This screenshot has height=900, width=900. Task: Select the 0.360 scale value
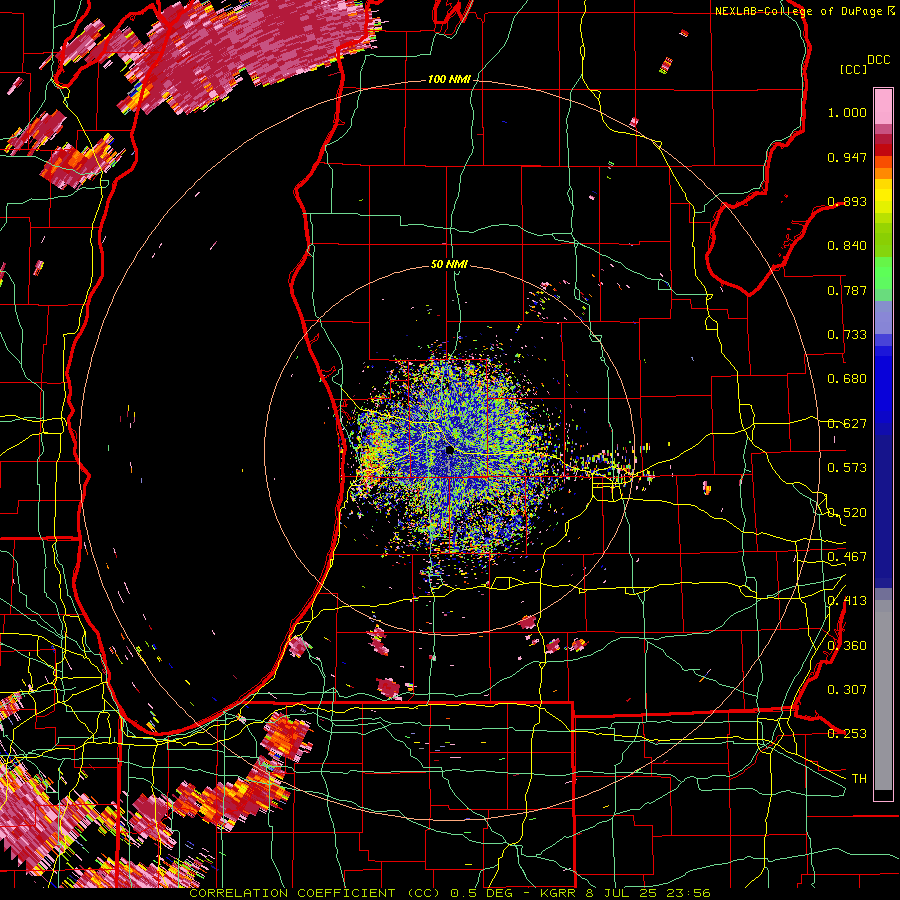pos(847,646)
